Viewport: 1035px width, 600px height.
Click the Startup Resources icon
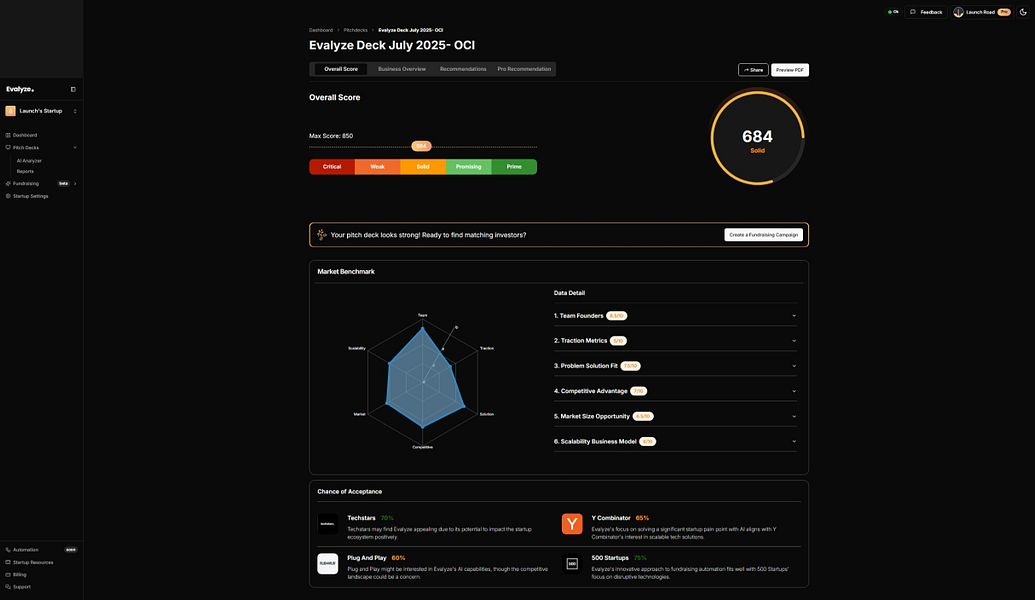coord(8,562)
